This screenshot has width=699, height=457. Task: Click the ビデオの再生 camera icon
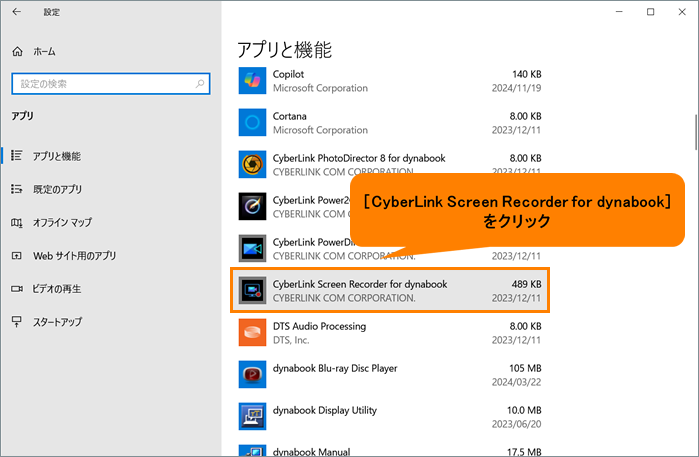click(16, 289)
